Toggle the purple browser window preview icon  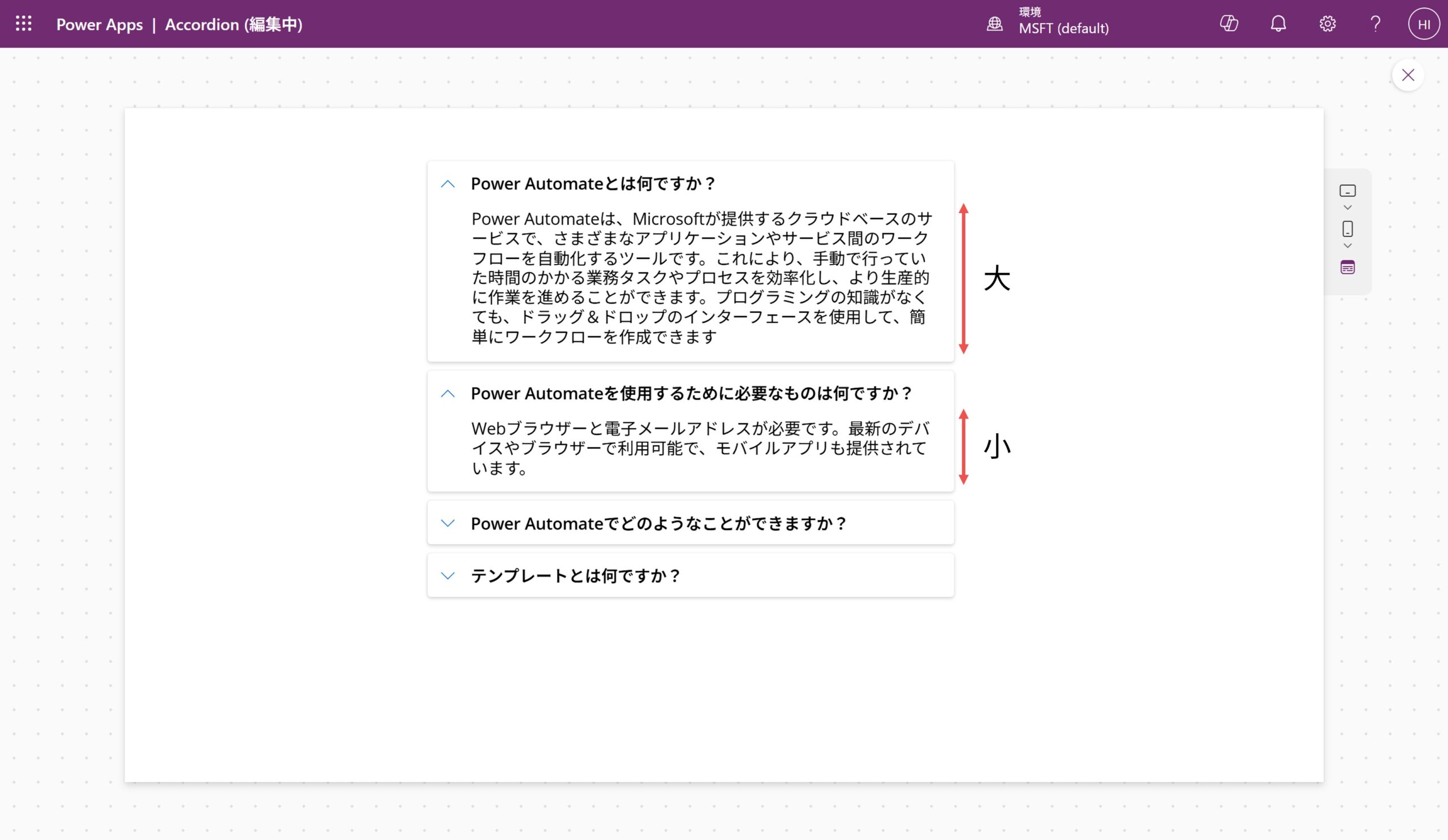coord(1347,267)
